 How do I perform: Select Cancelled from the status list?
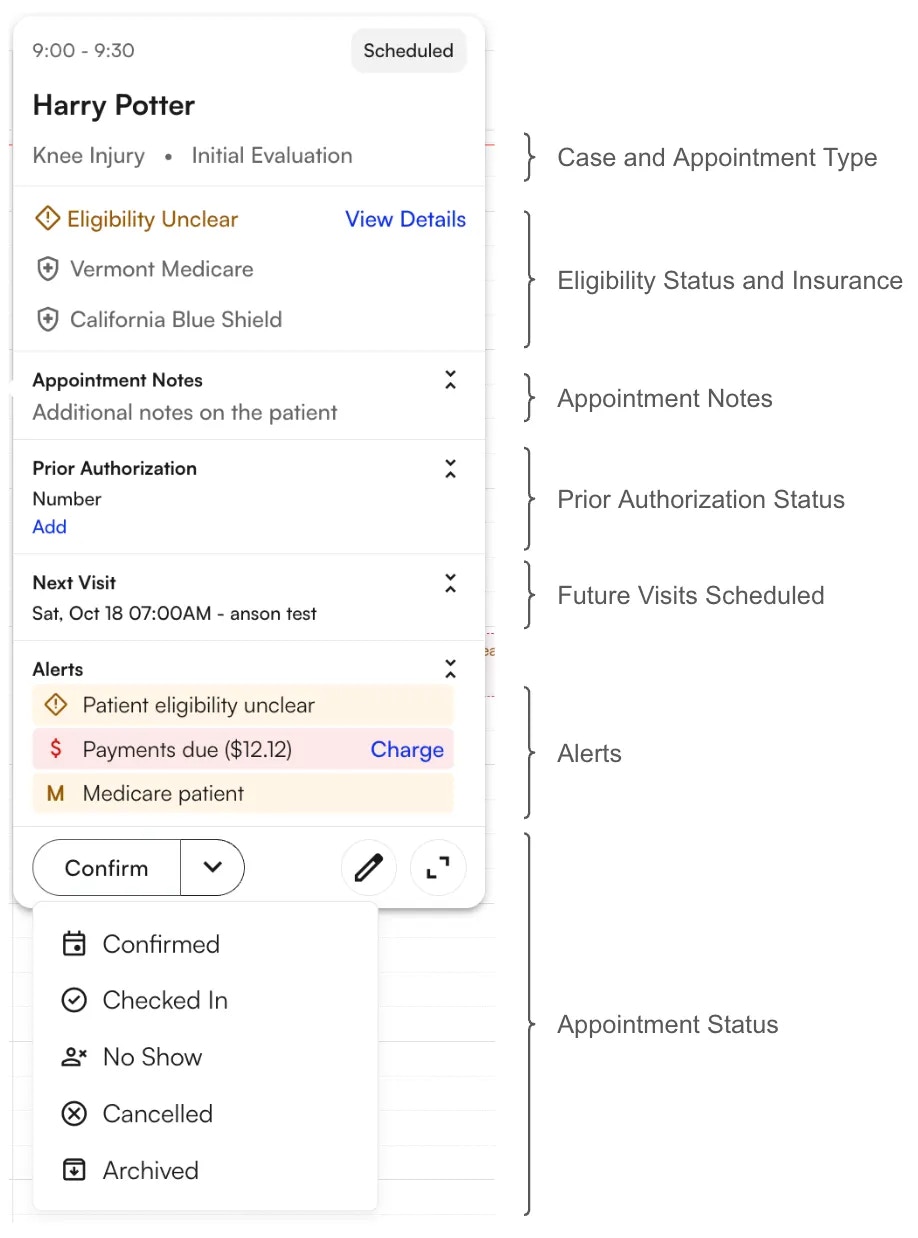pos(157,1114)
